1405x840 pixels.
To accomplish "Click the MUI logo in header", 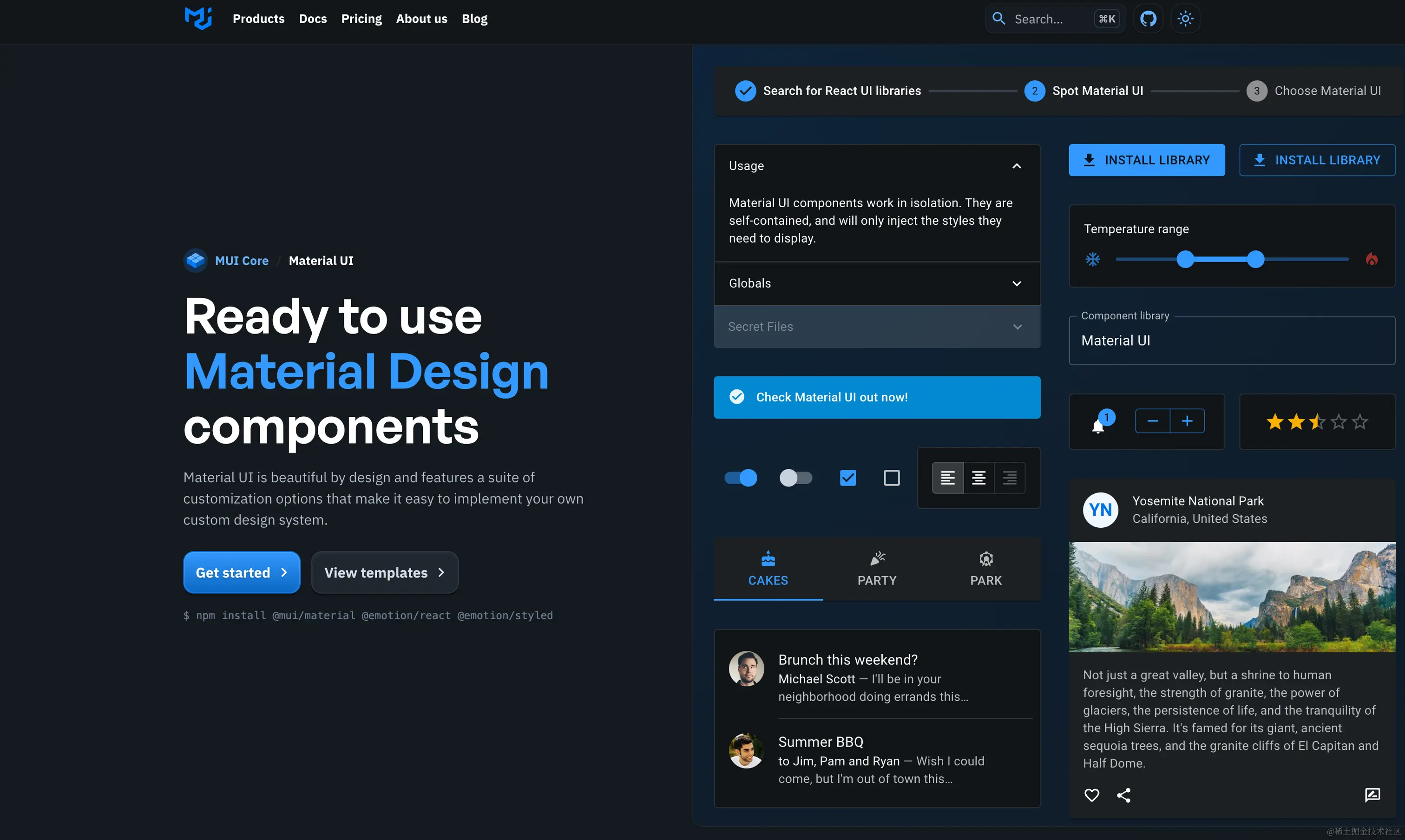I will click(198, 18).
